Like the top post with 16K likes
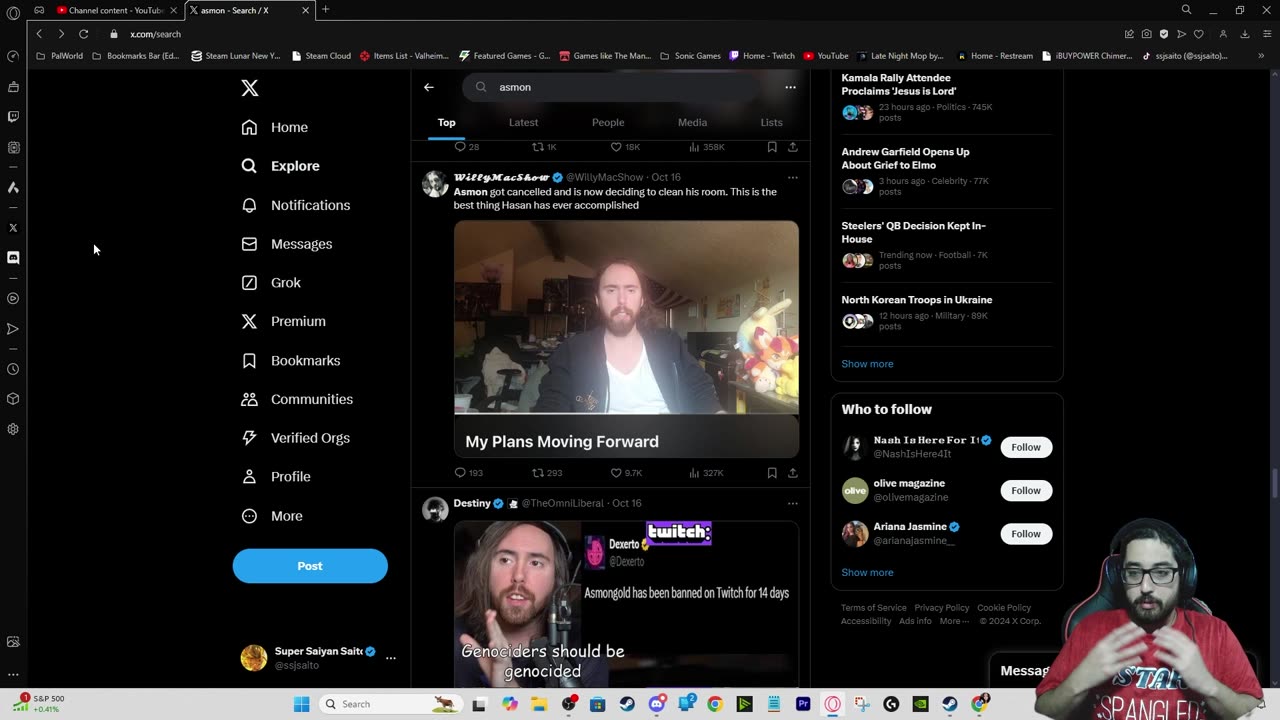Image resolution: width=1280 pixels, height=720 pixels. pyautogui.click(x=625, y=147)
